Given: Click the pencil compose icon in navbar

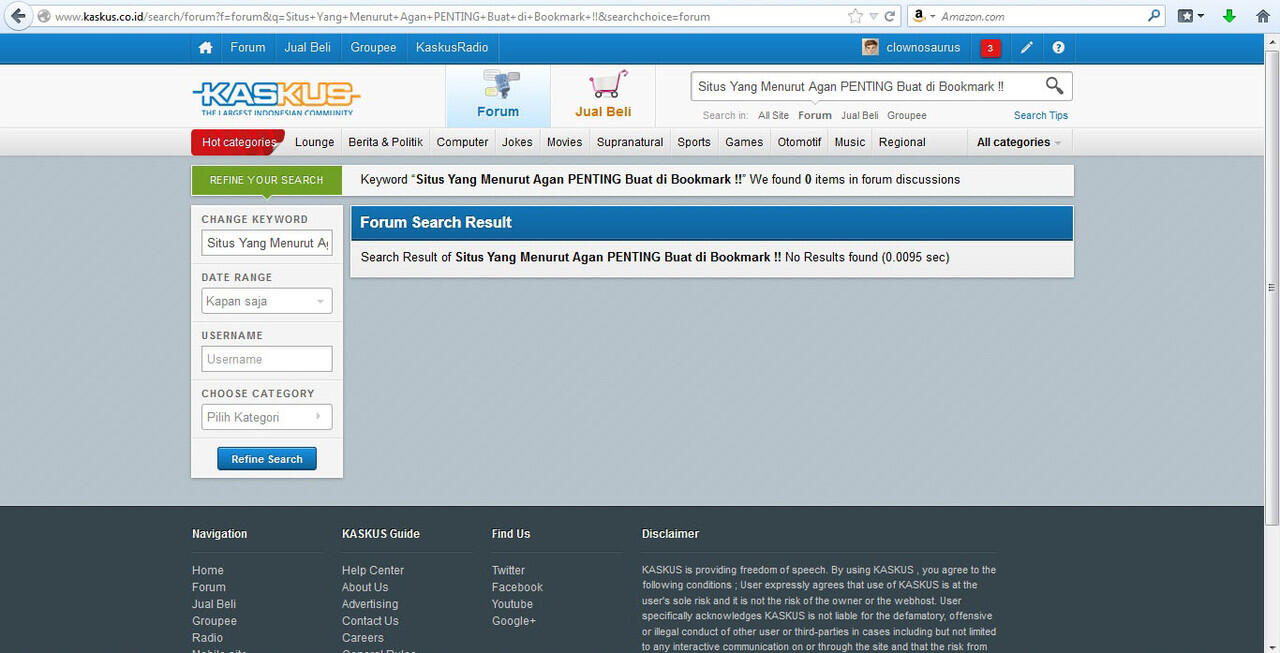Looking at the screenshot, I should click(x=1026, y=47).
